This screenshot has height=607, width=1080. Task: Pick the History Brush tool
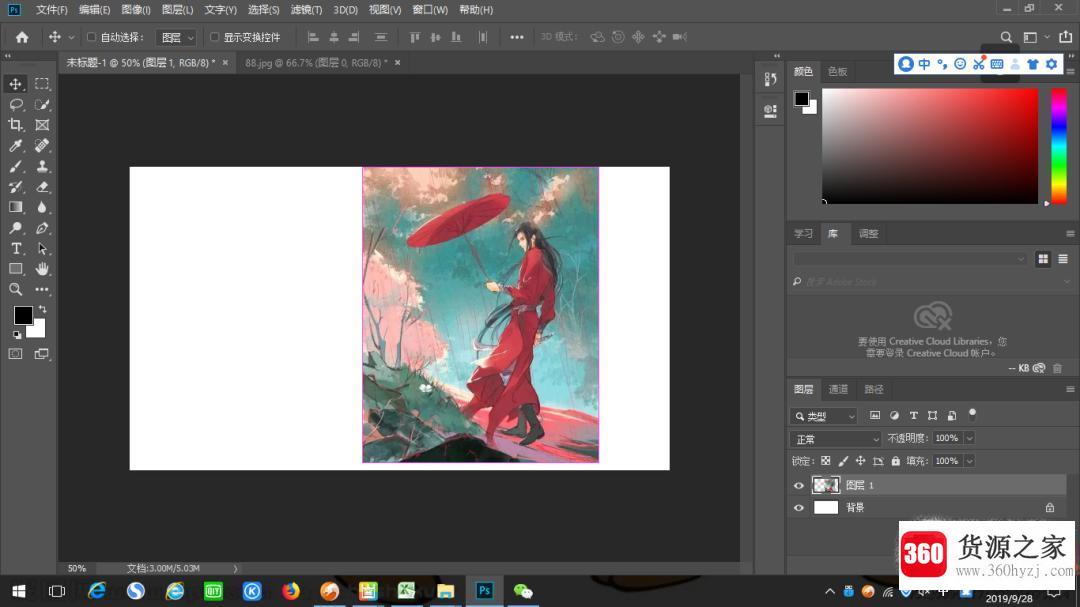(15, 187)
